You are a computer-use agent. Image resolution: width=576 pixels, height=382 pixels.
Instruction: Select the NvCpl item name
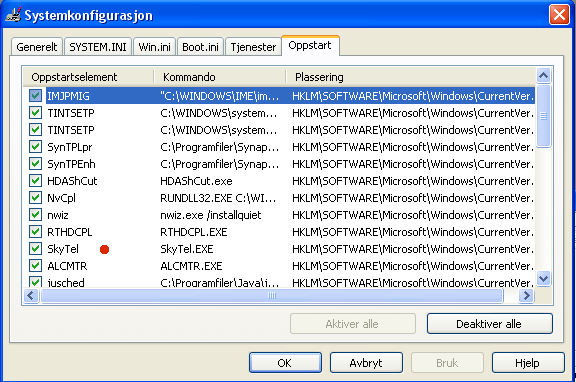(61, 198)
